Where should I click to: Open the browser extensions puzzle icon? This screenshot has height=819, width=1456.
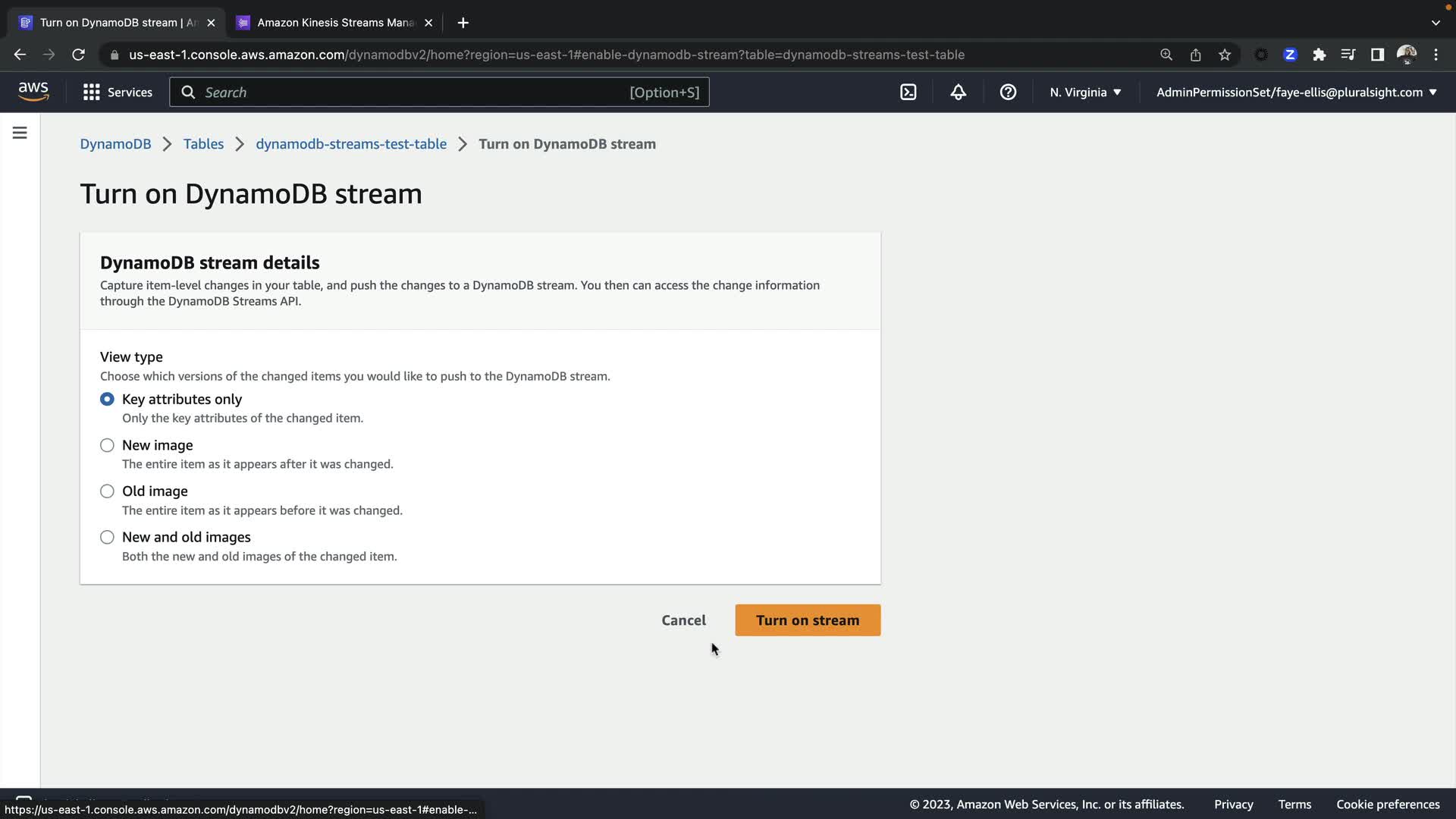(1319, 55)
